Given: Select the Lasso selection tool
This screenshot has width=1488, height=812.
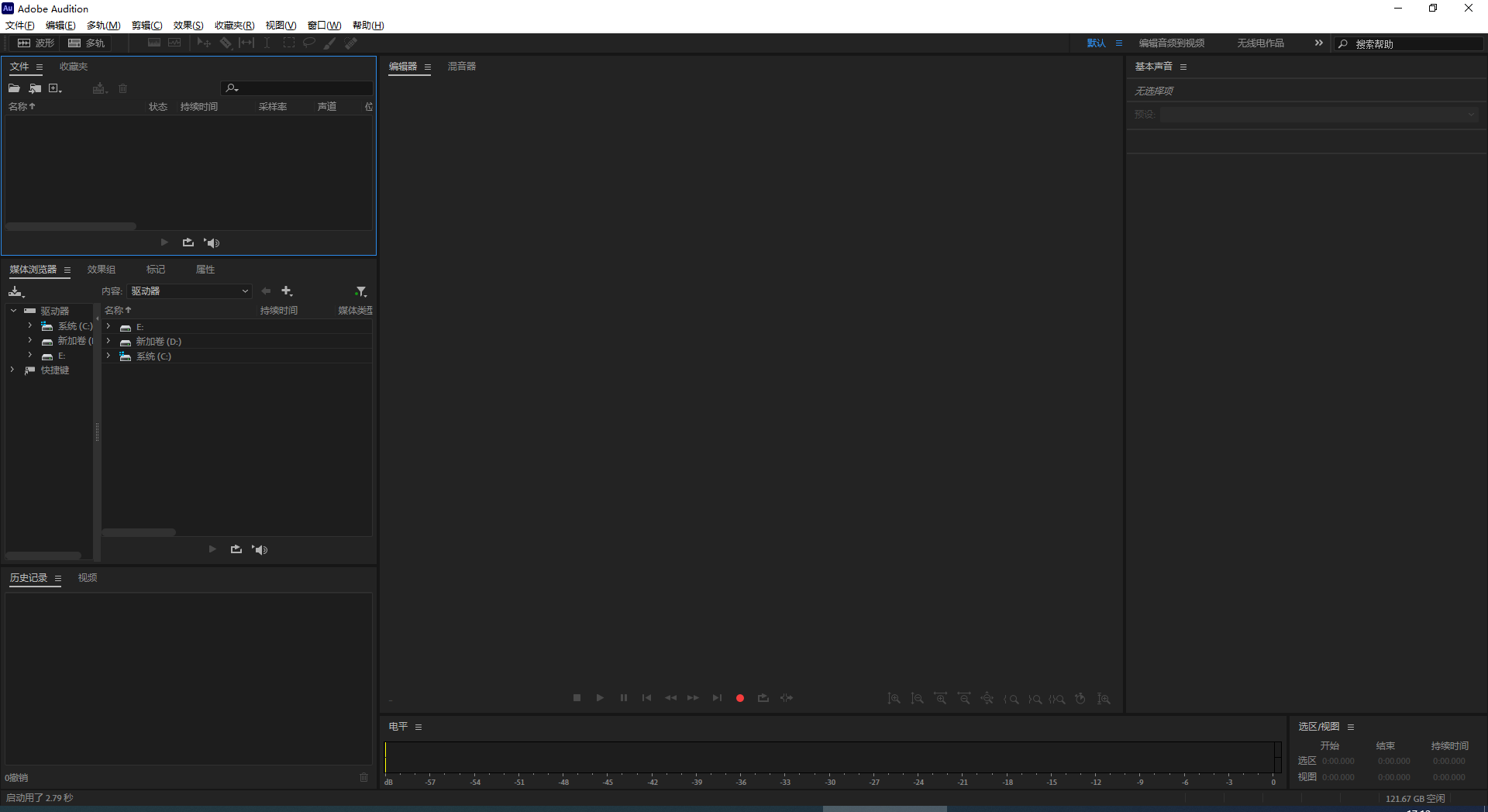Looking at the screenshot, I should (308, 43).
